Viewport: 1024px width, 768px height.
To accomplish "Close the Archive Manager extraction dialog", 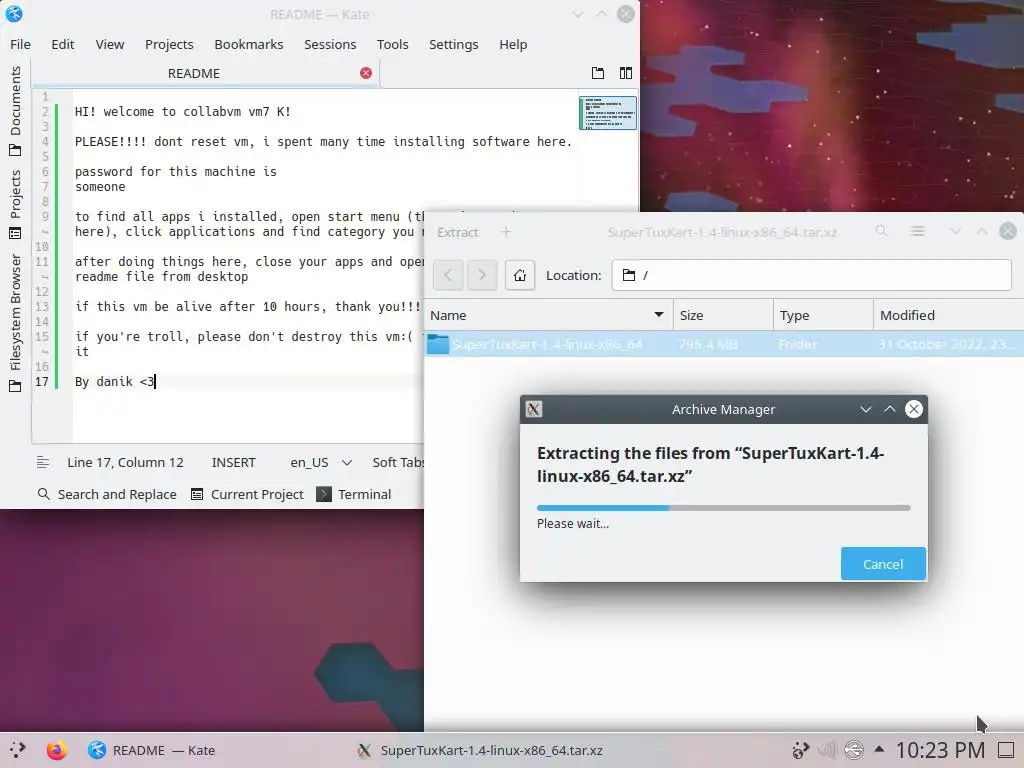I will click(914, 409).
